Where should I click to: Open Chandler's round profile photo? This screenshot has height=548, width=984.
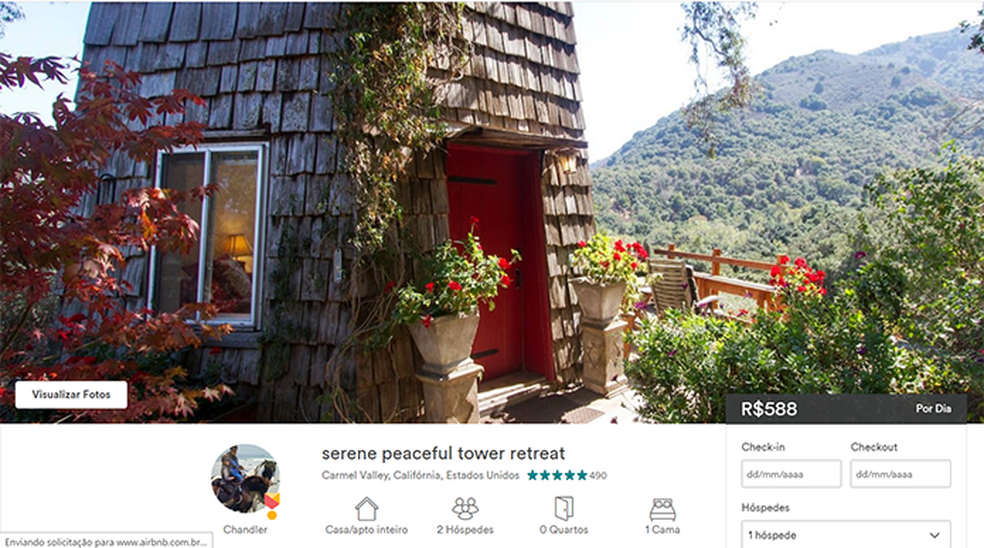coord(245,479)
